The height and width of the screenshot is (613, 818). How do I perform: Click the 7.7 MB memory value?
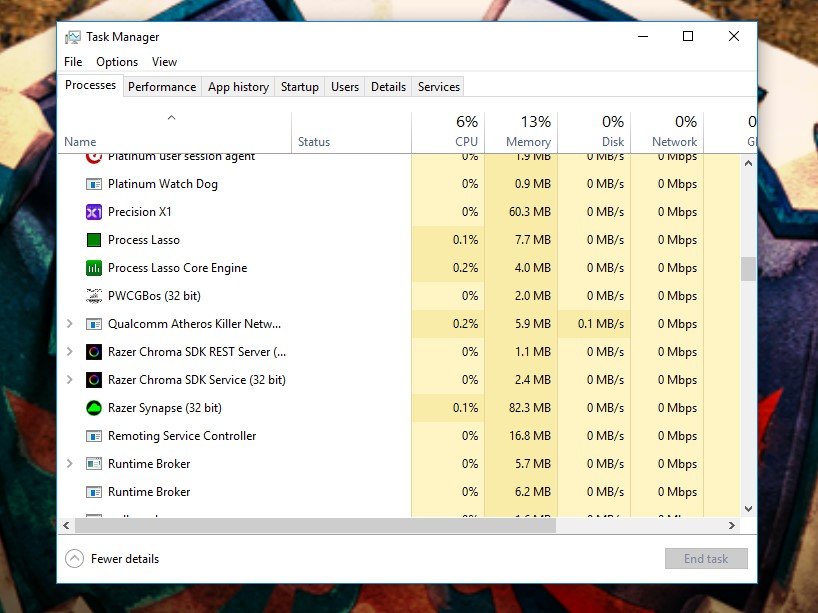click(x=533, y=240)
